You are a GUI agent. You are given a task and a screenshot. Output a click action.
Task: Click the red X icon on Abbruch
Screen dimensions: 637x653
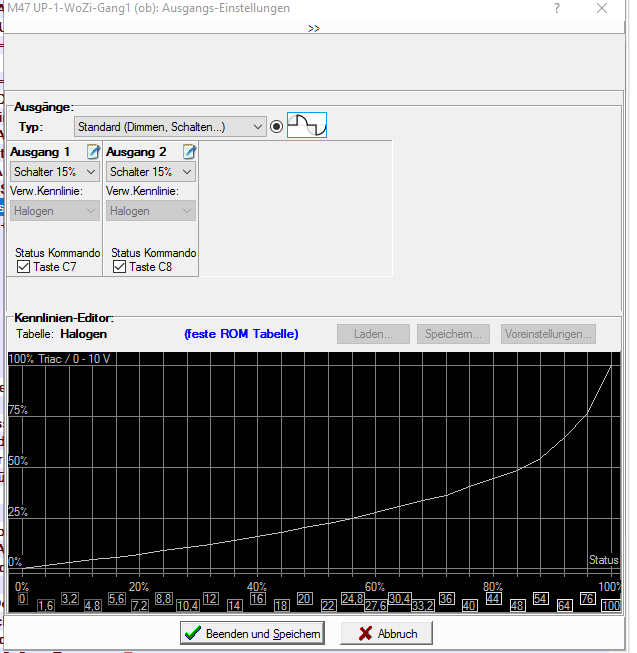tap(365, 633)
